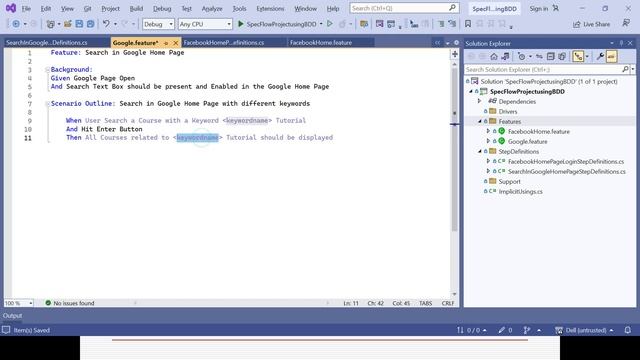Click the Find in Files toolbar icon
This screenshot has width=640, height=360.
pyautogui.click(x=364, y=24)
